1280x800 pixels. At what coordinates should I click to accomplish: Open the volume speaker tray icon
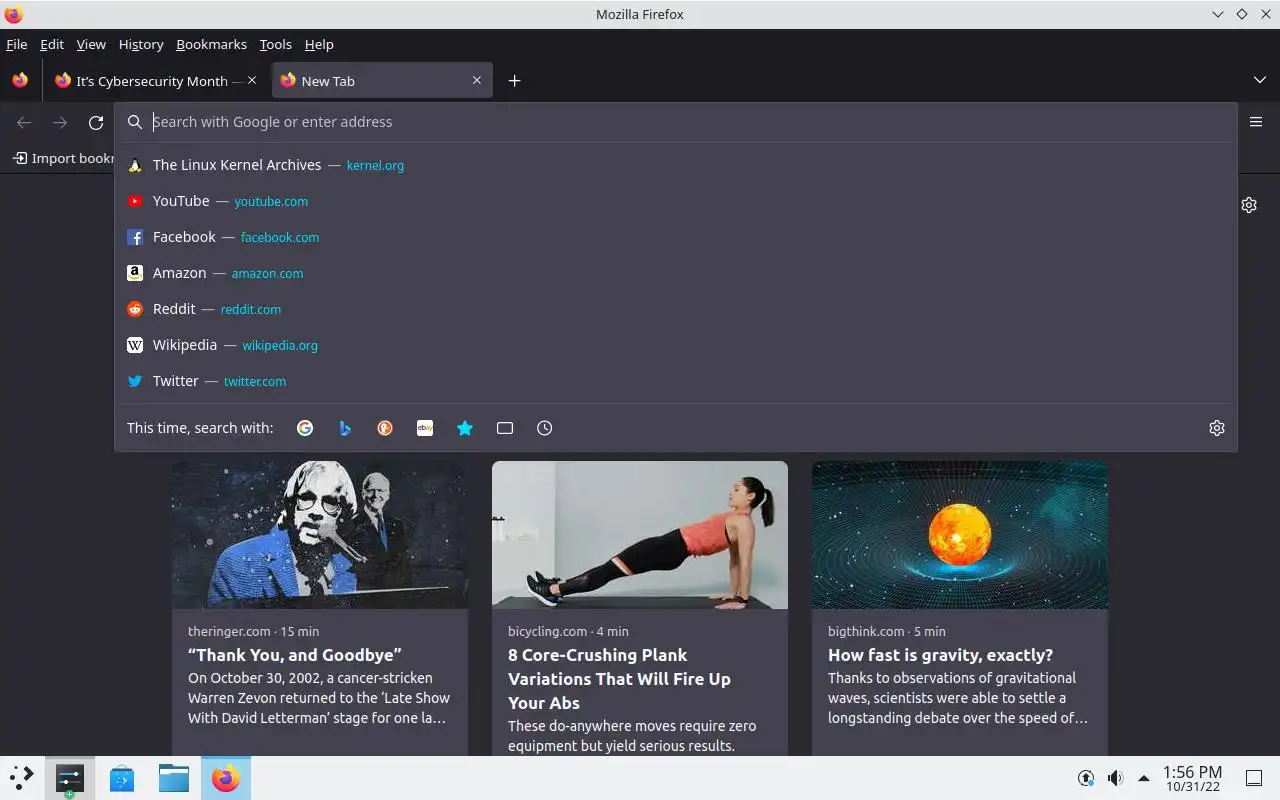(1115, 778)
